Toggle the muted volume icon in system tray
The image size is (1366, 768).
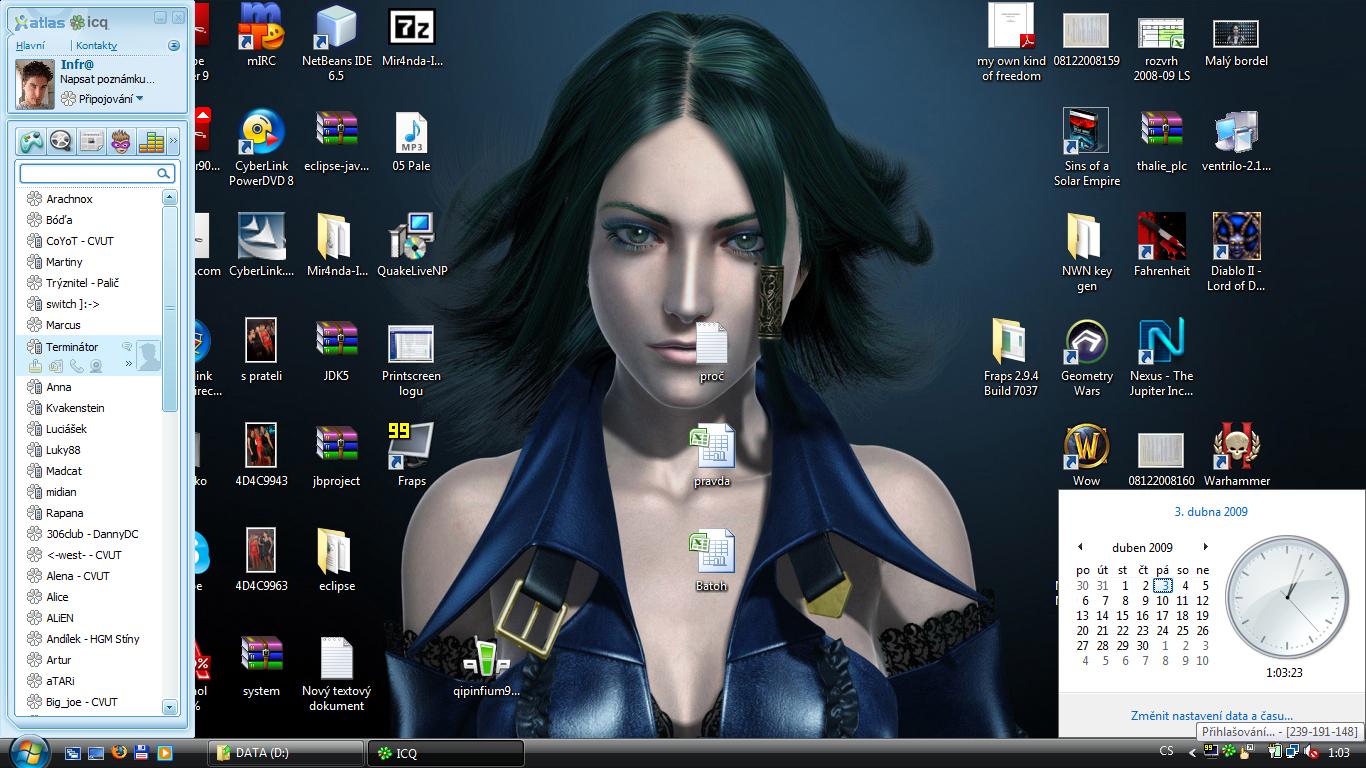tap(1311, 752)
